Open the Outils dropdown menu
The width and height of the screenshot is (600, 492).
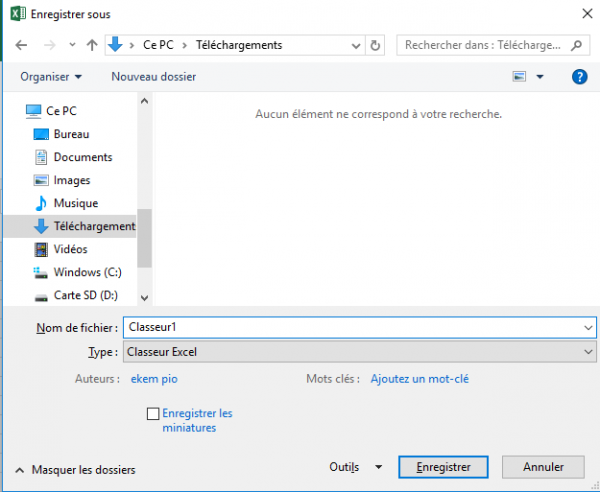pos(354,467)
